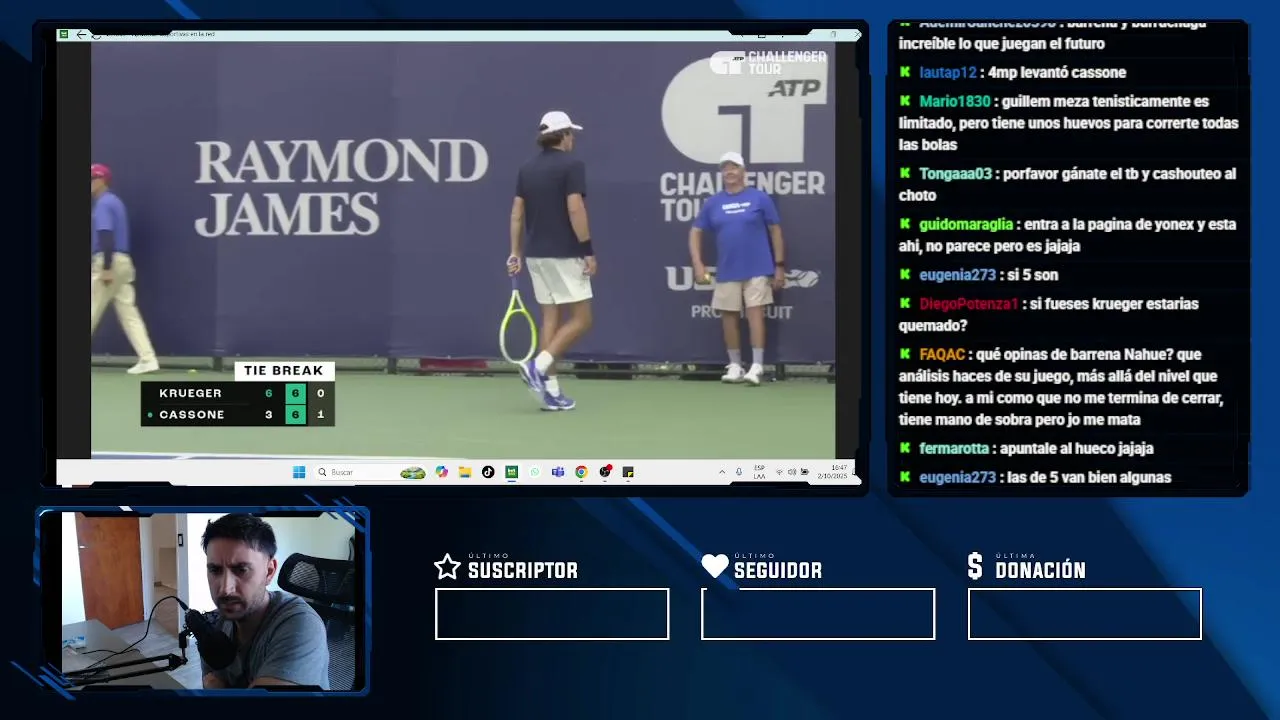Click username lautap12 in chat
Viewport: 1280px width, 720px height.
[947, 72]
